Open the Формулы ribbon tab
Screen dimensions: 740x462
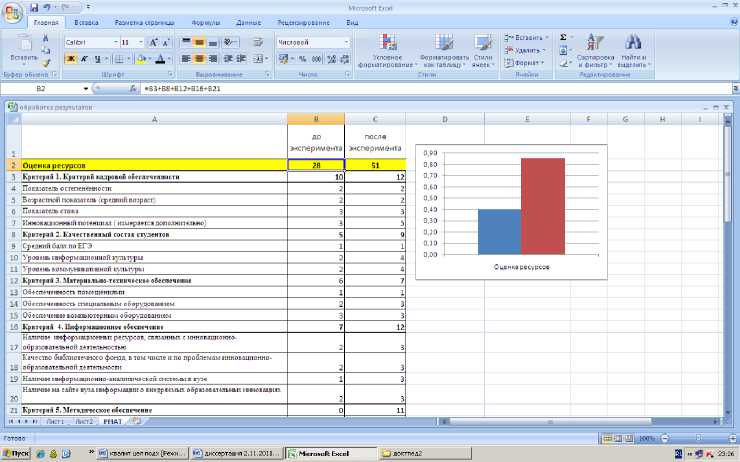point(205,21)
